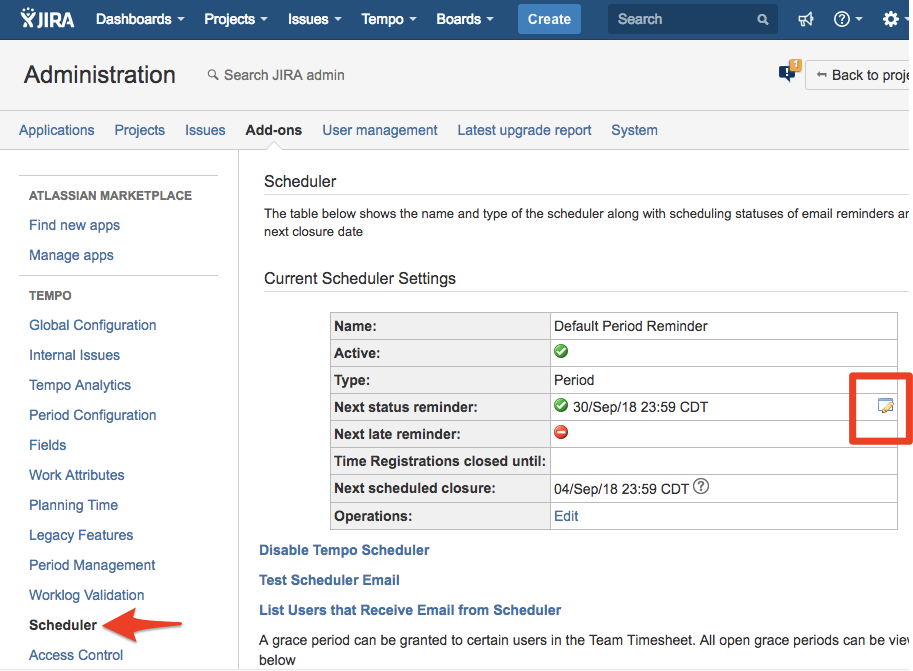Click the magnifier icon in Search JIRA admin
The width and height of the screenshot is (913, 671).
213,75
